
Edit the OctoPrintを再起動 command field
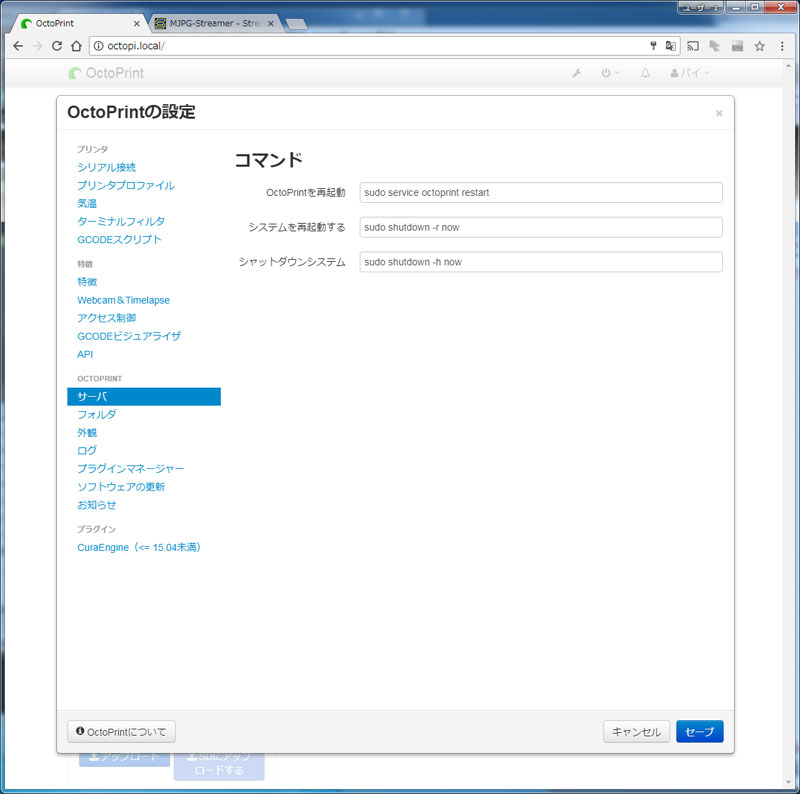[x=541, y=192]
